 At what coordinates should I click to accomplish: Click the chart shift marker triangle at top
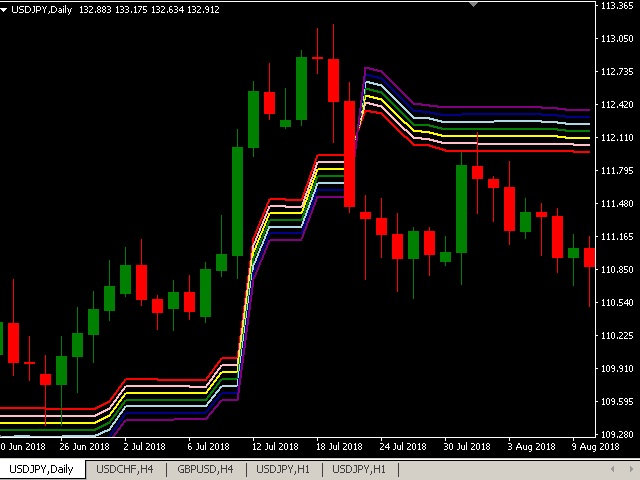(473, 4)
